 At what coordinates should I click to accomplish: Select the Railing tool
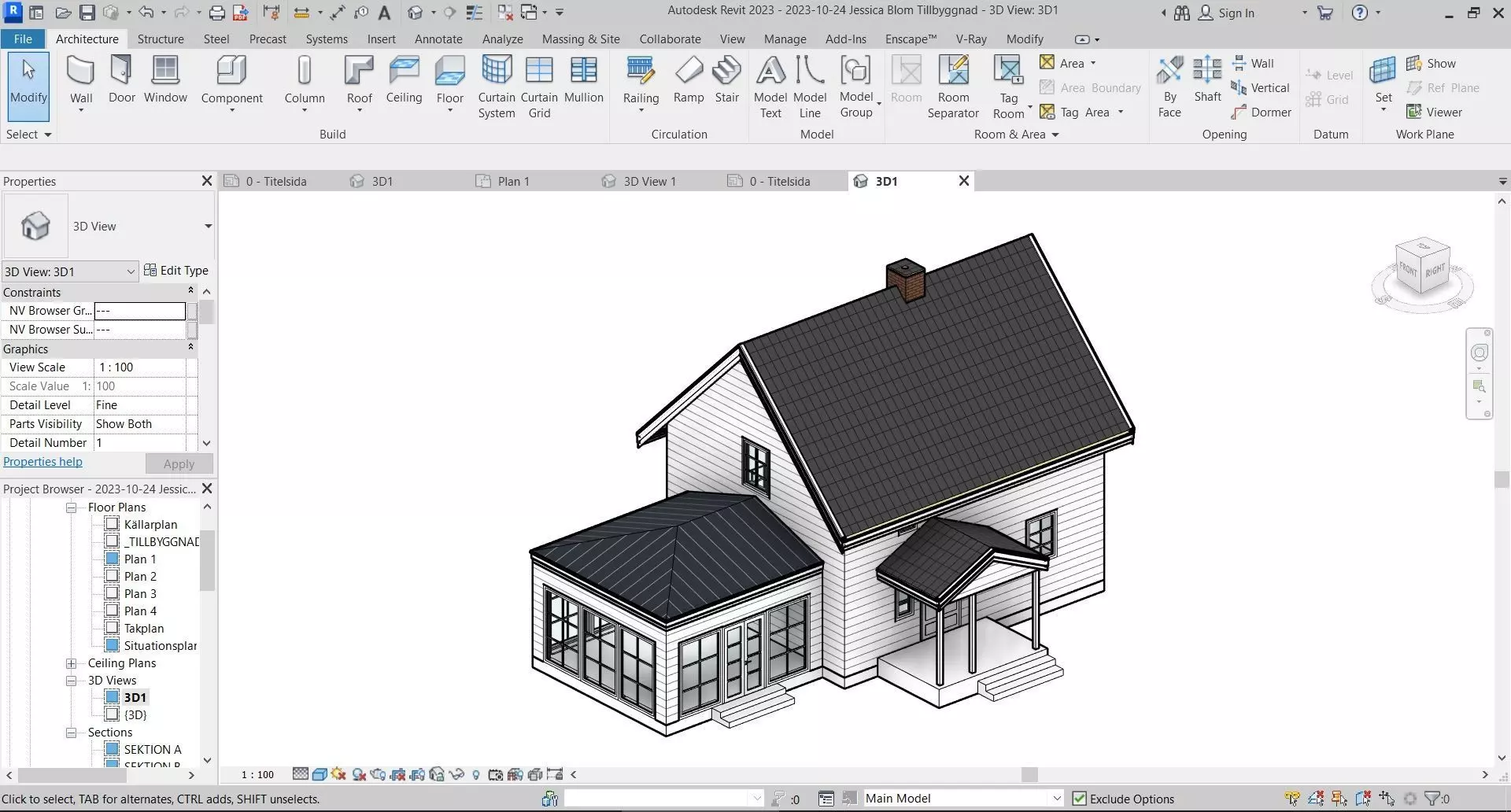(641, 84)
